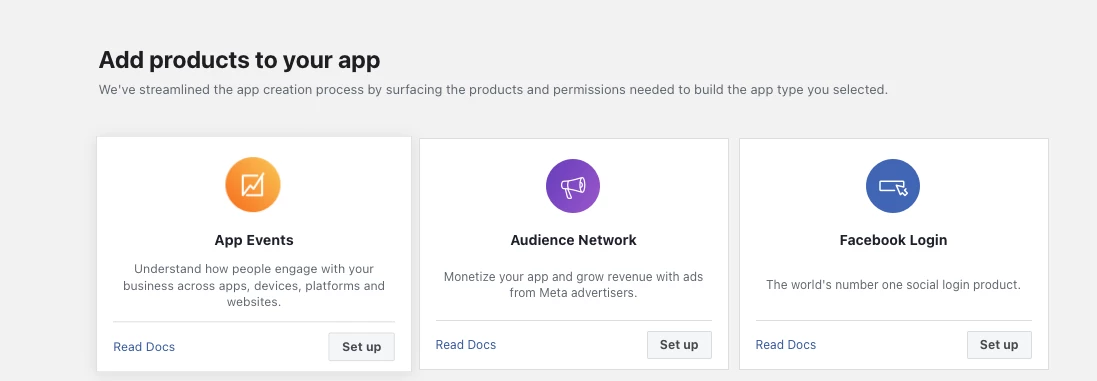Set up the Audience Network product
Image resolution: width=1097 pixels, height=381 pixels.
[679, 345]
